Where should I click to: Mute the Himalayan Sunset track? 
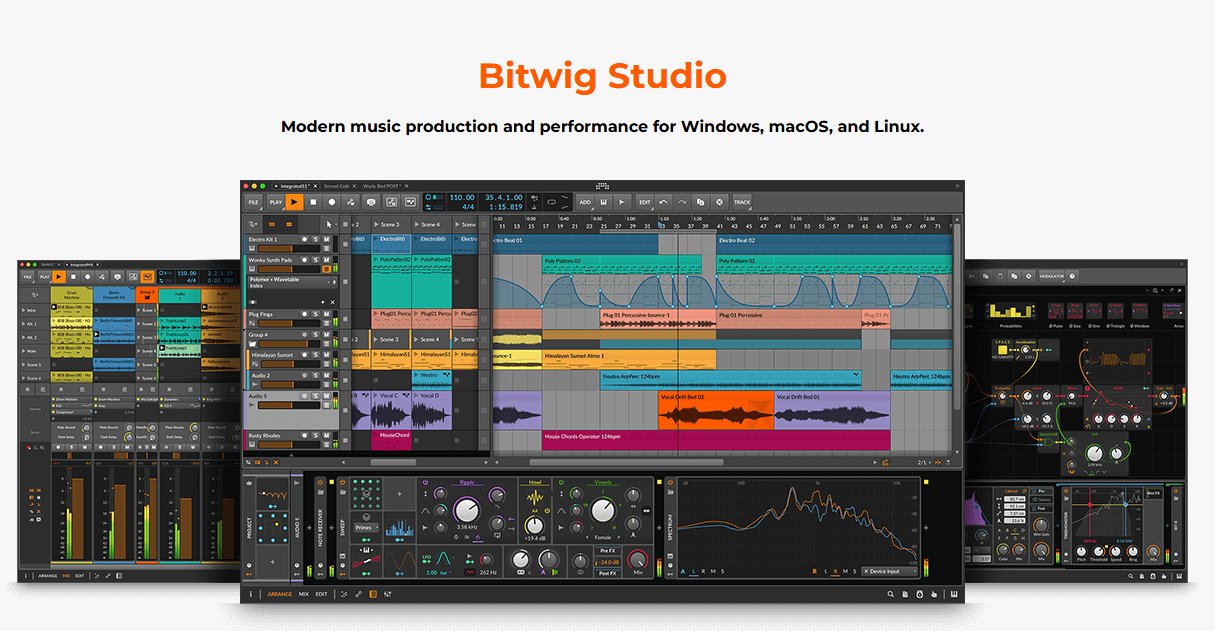tap(326, 355)
